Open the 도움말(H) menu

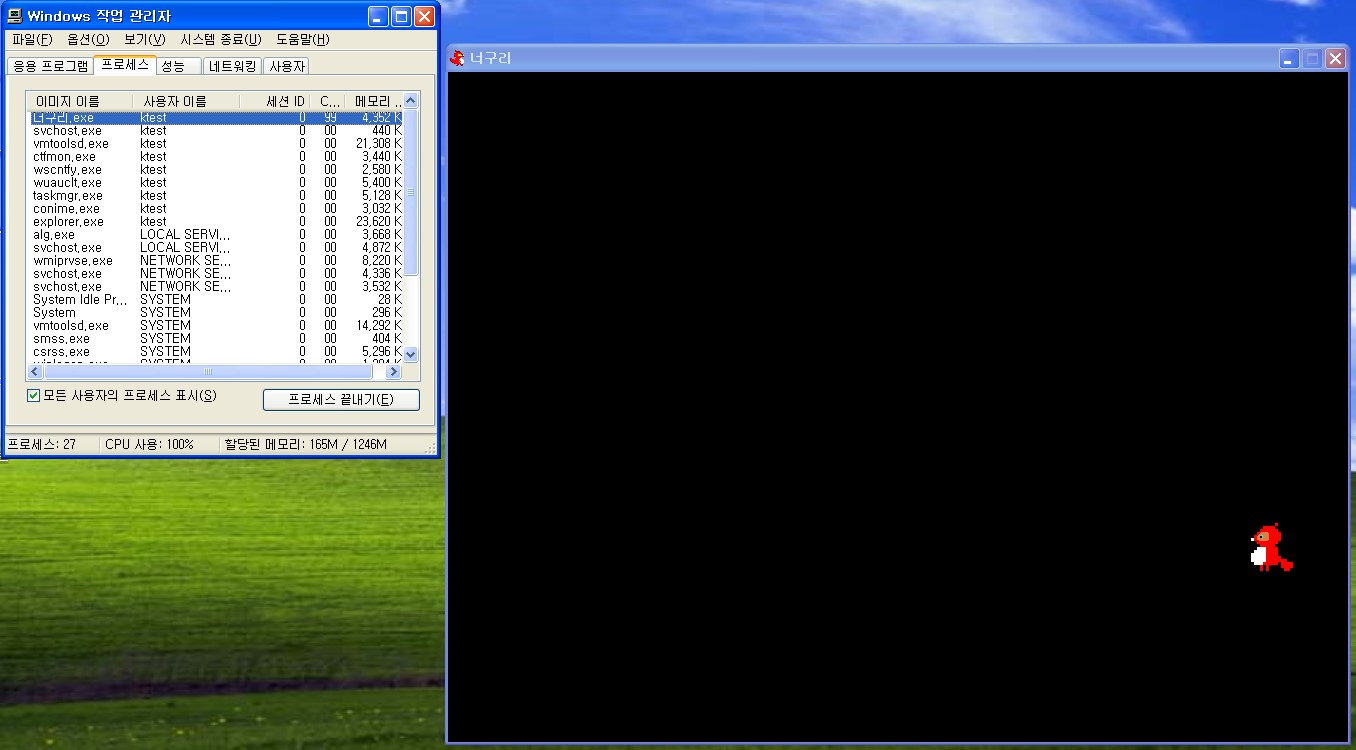303,39
